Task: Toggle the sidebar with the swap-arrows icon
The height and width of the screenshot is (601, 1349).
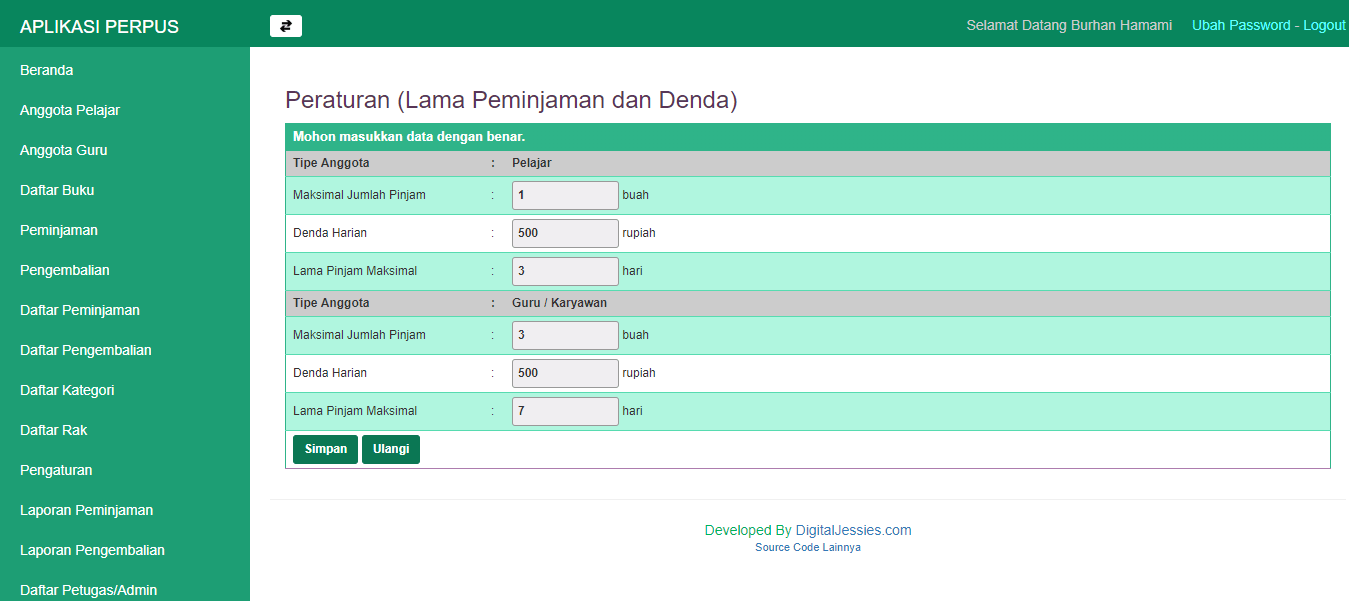Action: (x=285, y=26)
